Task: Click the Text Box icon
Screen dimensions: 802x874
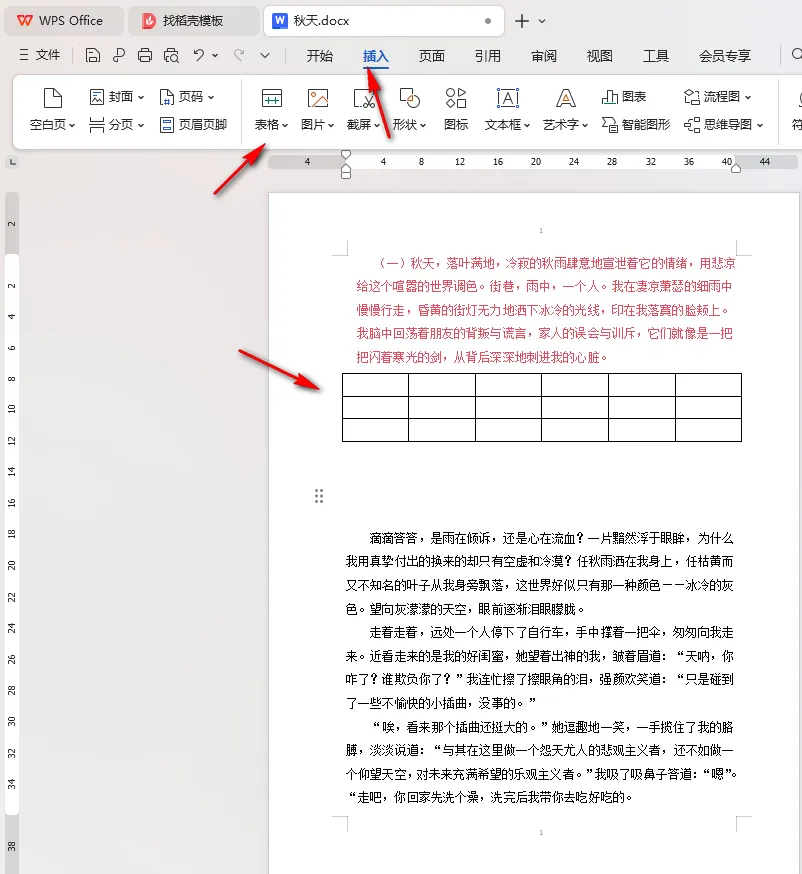Action: point(508,98)
